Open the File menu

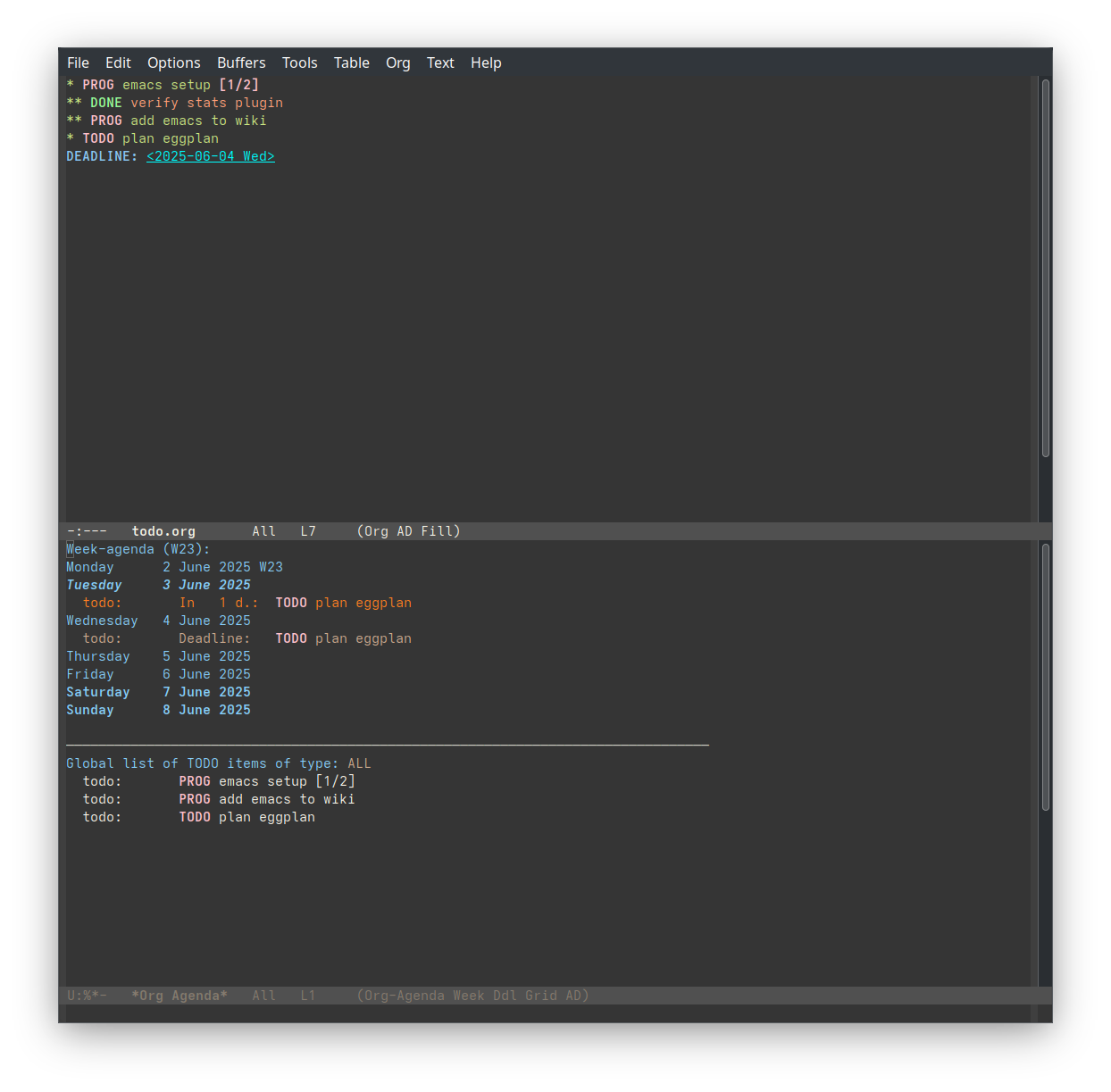point(78,63)
